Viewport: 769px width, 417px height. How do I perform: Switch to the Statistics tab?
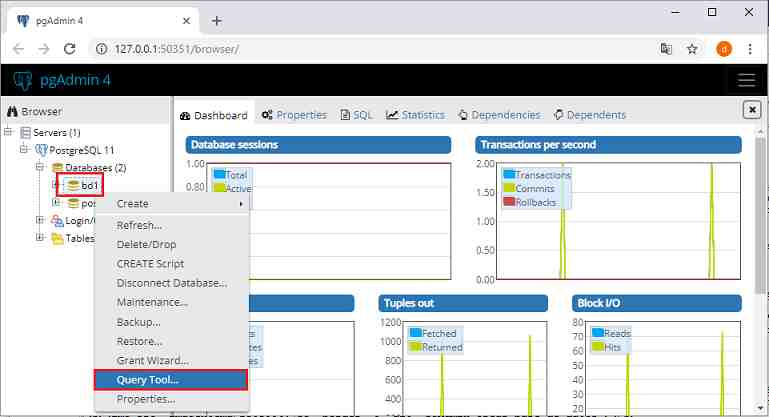[415, 115]
